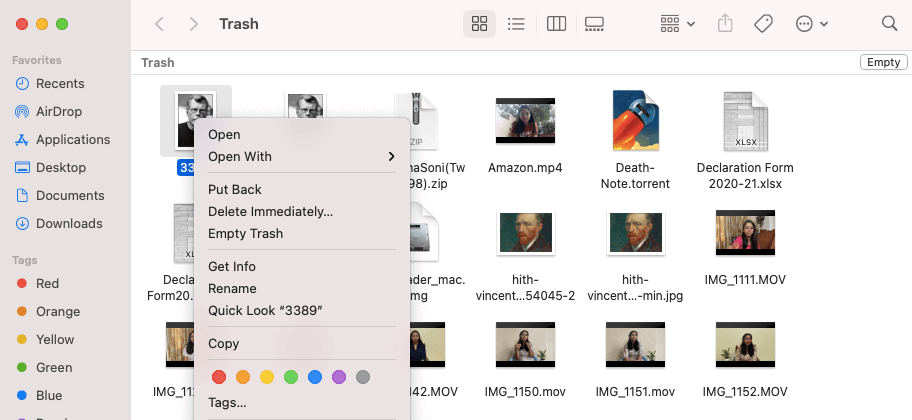Switch to gallery view in toolbar

pos(594,24)
